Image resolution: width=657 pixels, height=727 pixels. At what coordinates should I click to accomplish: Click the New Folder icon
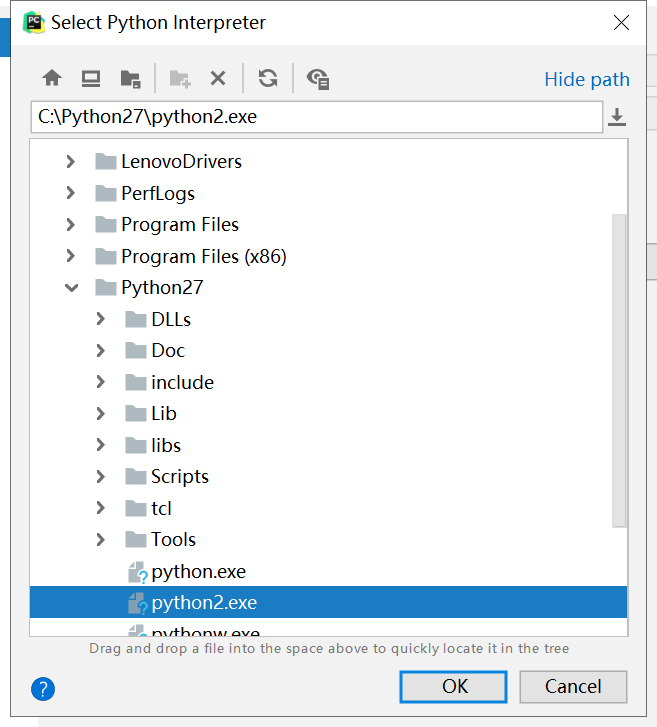(180, 79)
